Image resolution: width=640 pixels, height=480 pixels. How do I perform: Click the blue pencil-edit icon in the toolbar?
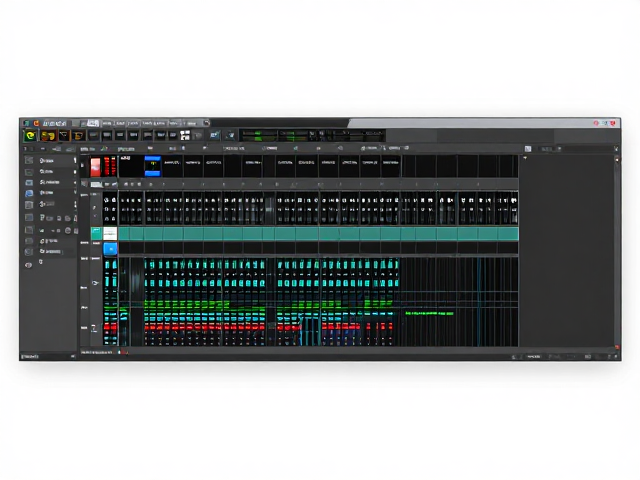click(x=215, y=135)
